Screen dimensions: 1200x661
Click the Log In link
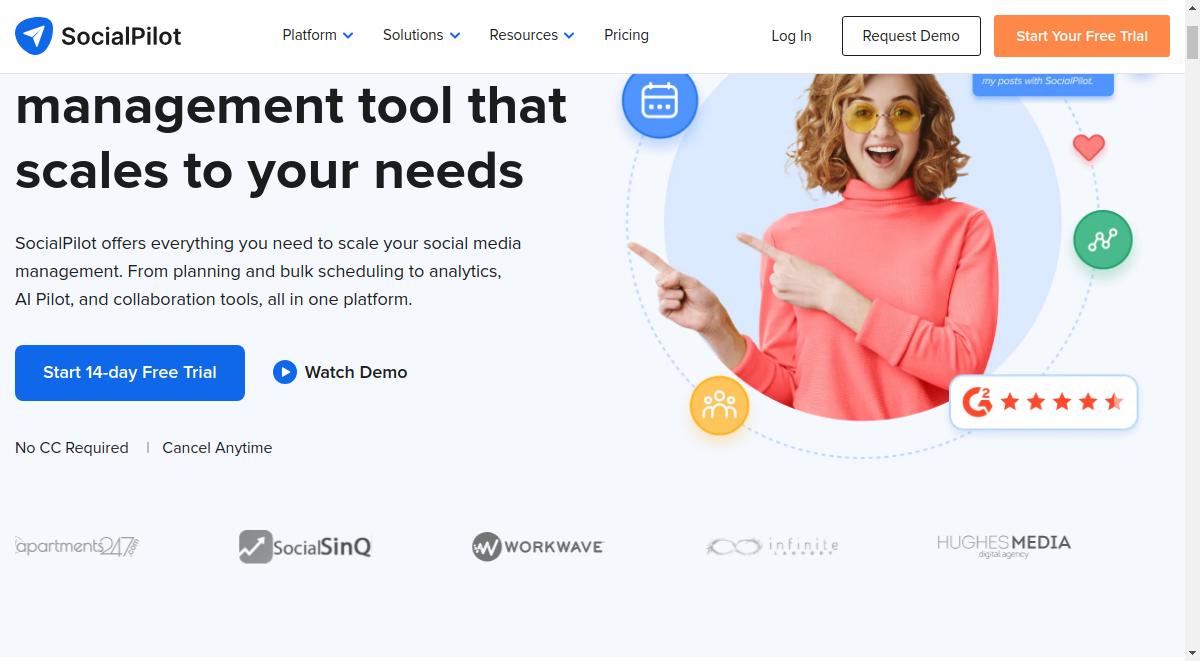point(791,36)
